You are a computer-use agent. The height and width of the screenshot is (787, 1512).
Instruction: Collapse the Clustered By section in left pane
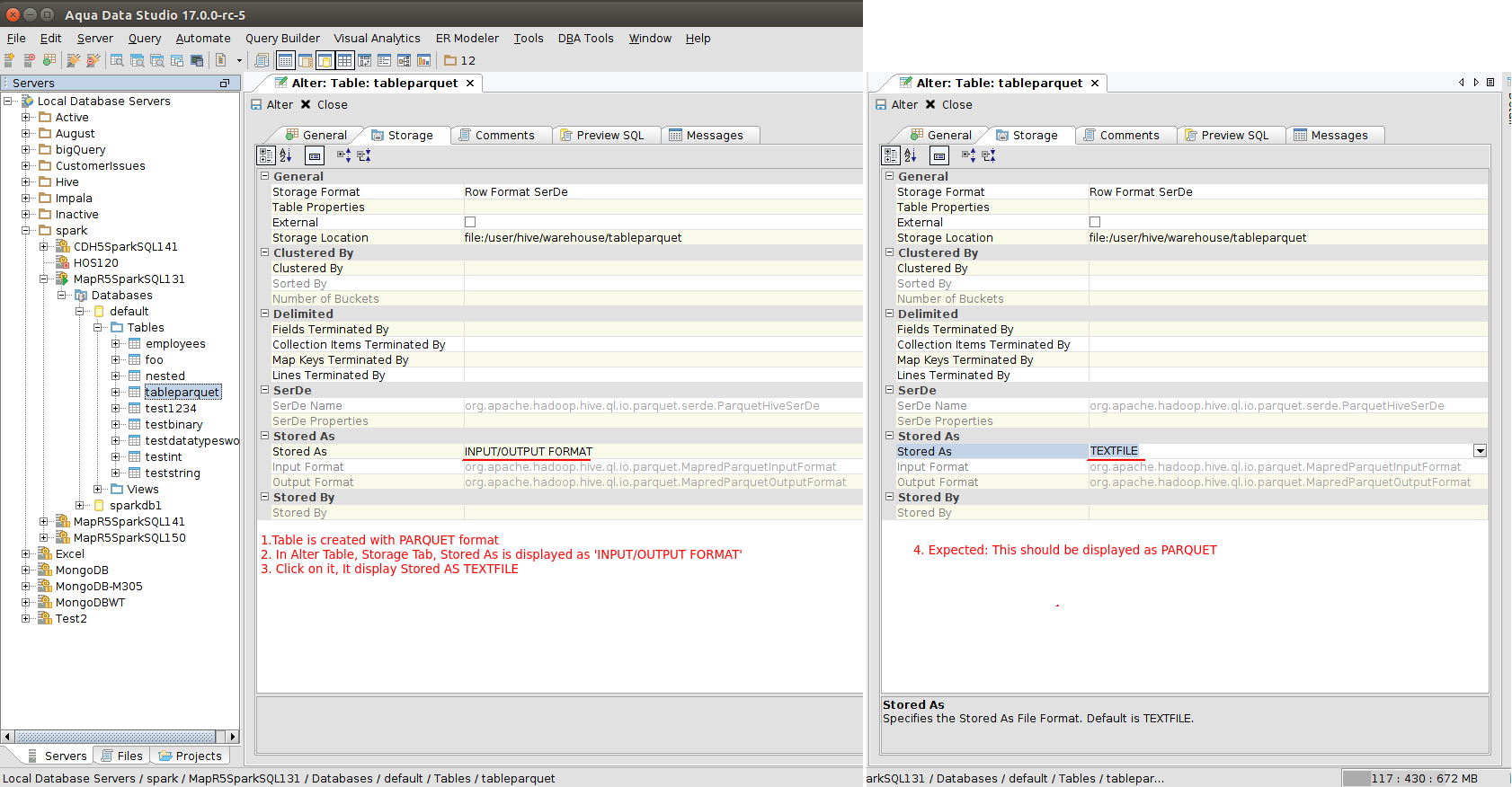click(265, 252)
